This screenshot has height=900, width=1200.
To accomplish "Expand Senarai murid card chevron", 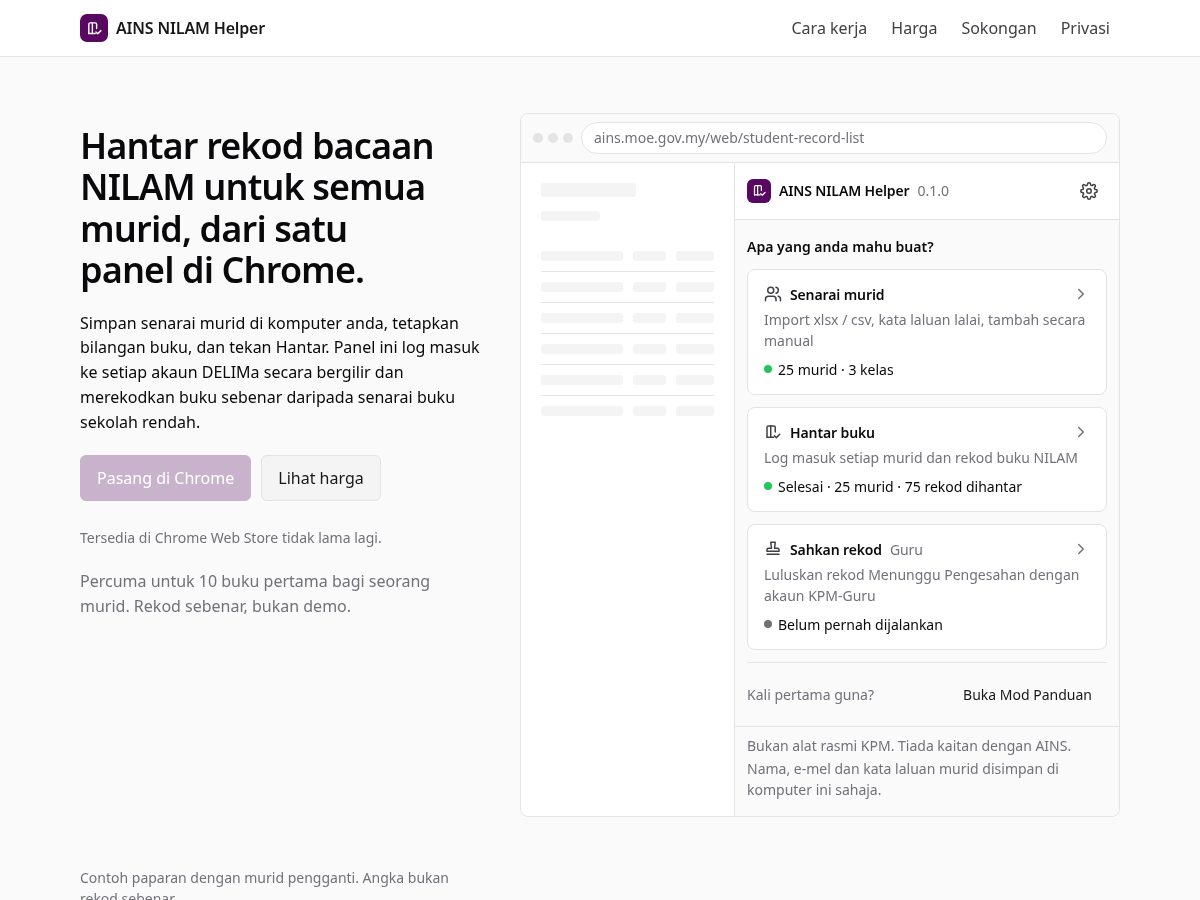I will click(x=1081, y=294).
